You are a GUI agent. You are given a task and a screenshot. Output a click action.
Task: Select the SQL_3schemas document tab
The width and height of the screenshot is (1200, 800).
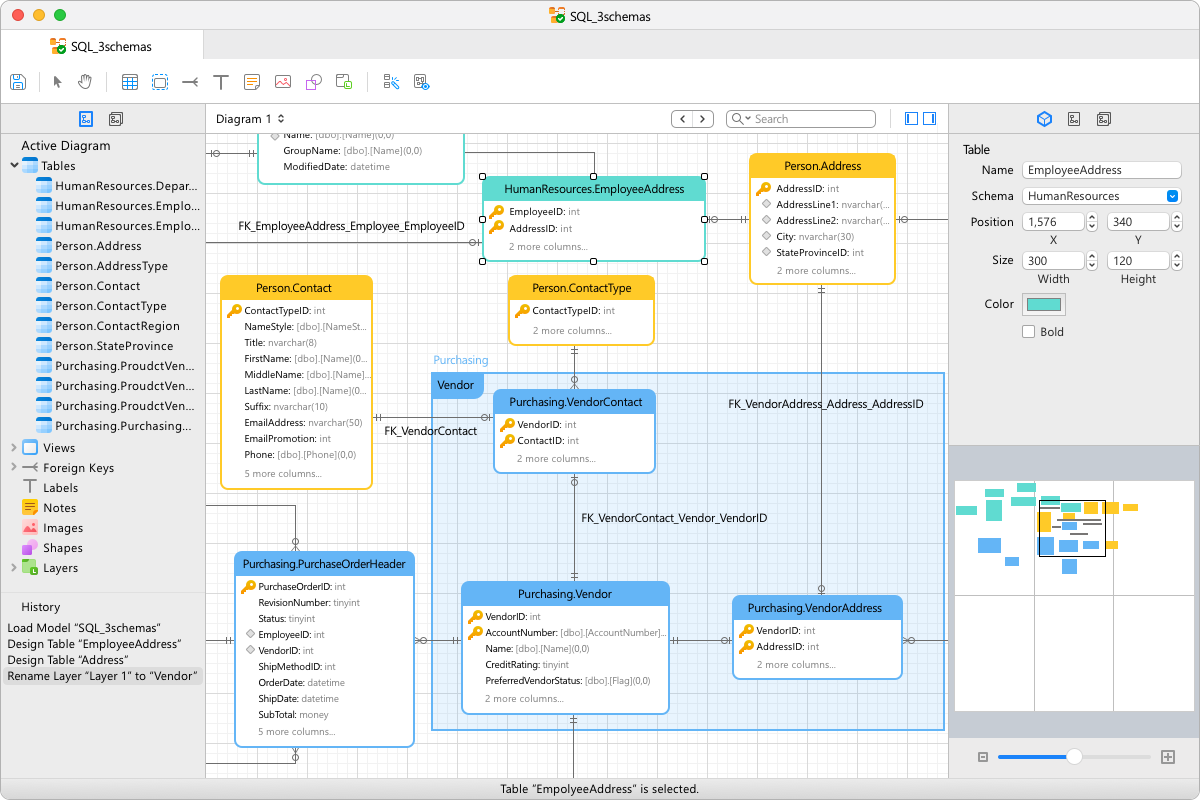pos(100,45)
